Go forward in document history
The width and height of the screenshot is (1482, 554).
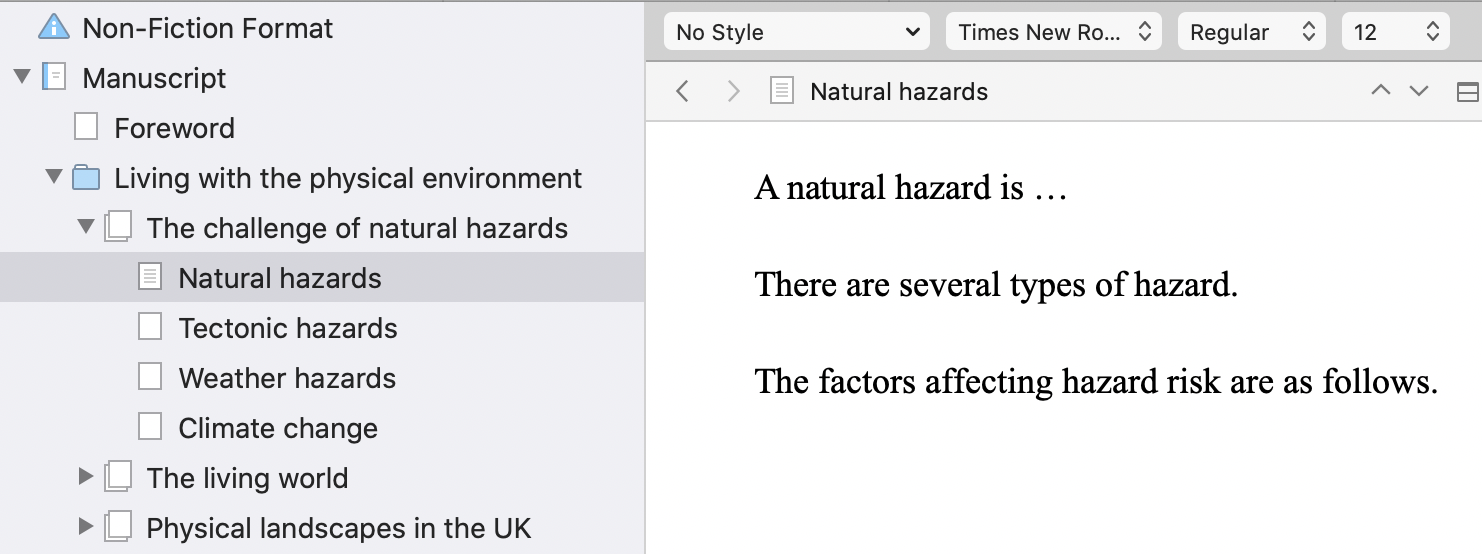click(x=733, y=92)
